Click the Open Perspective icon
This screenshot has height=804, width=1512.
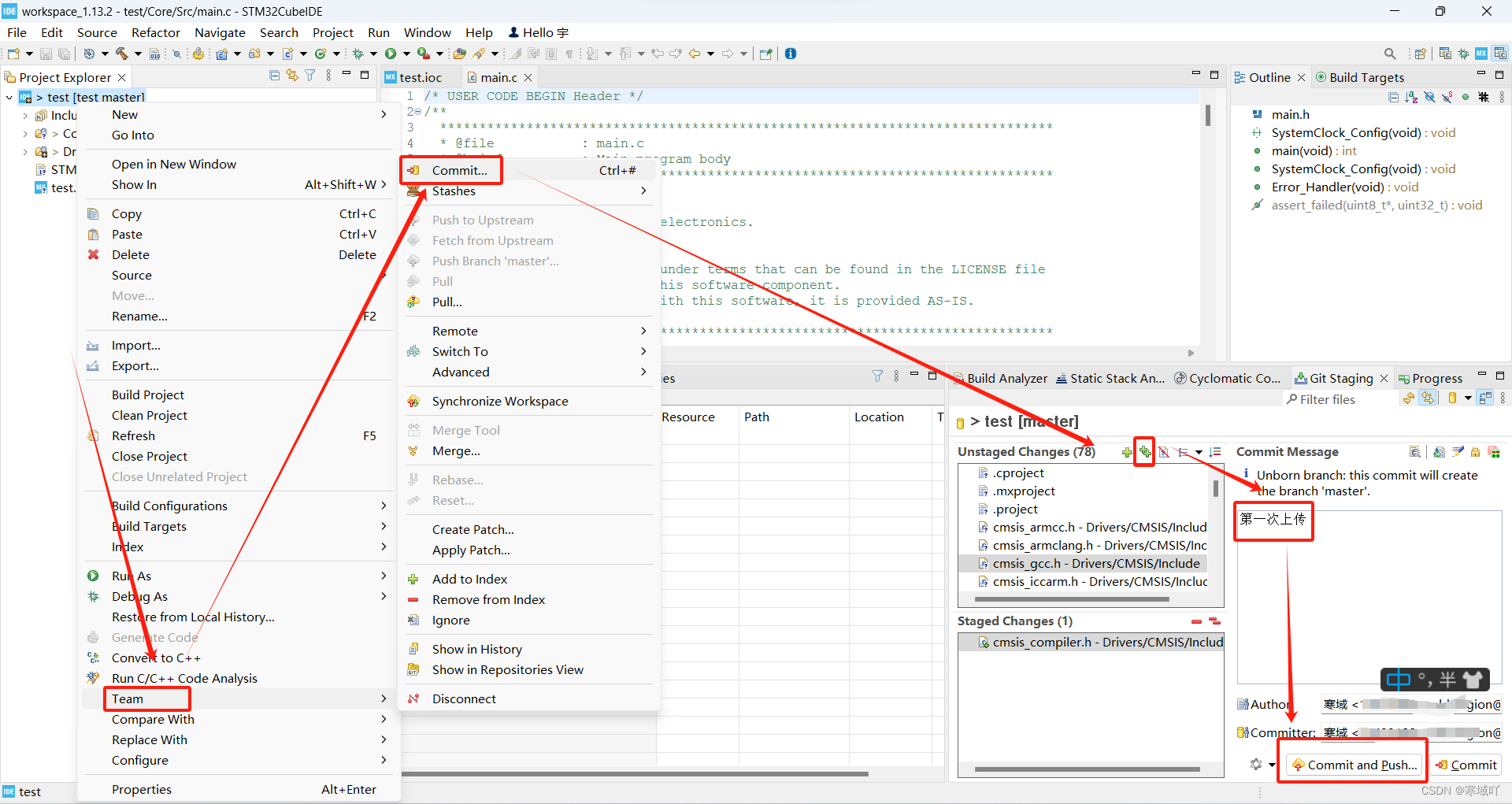pyautogui.click(x=1421, y=54)
